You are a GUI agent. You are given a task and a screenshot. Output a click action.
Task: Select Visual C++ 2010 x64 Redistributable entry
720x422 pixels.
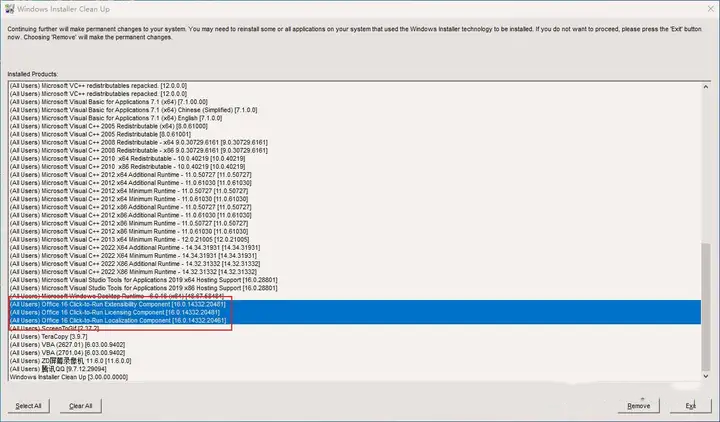point(128,159)
